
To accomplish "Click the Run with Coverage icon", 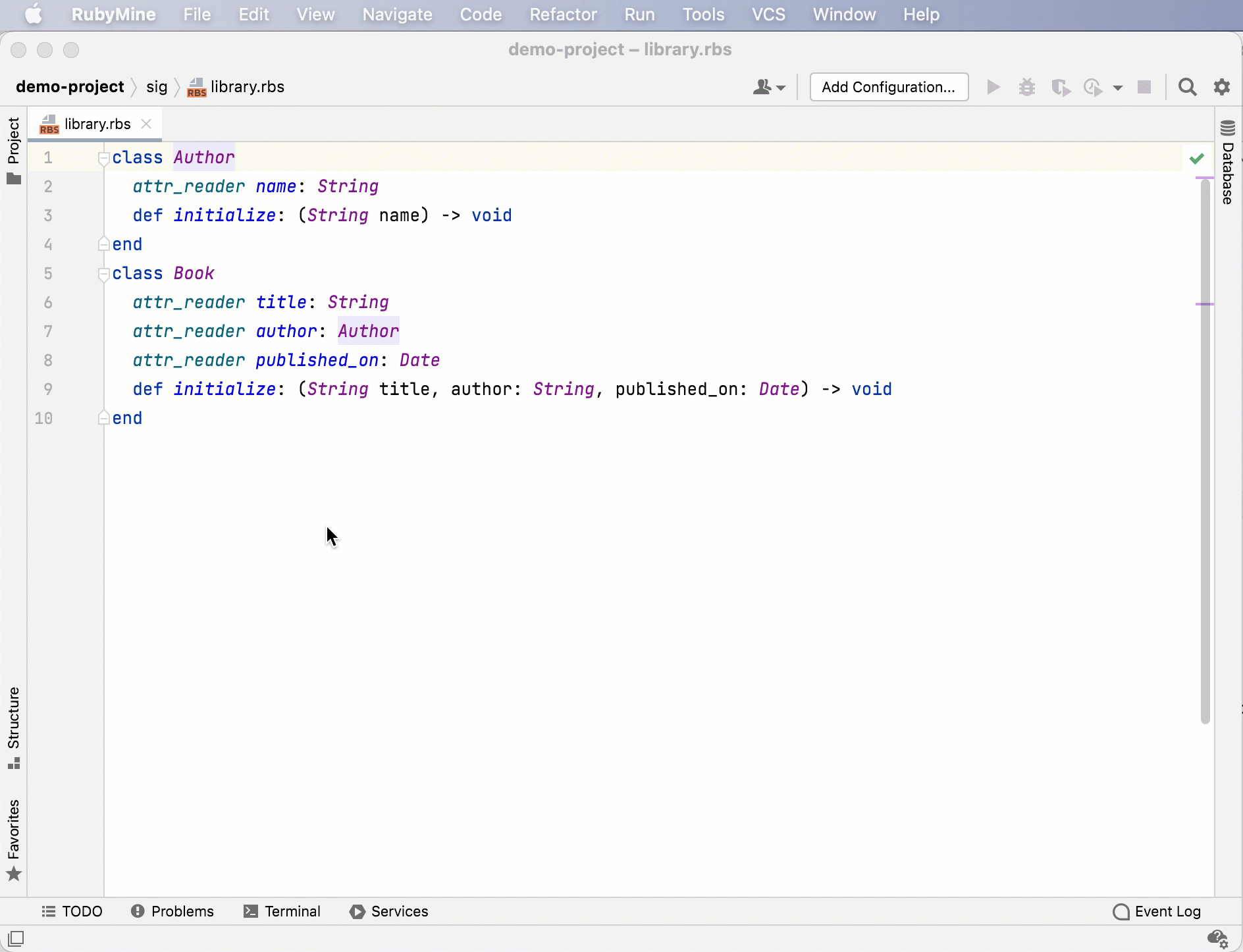I will click(x=1061, y=88).
